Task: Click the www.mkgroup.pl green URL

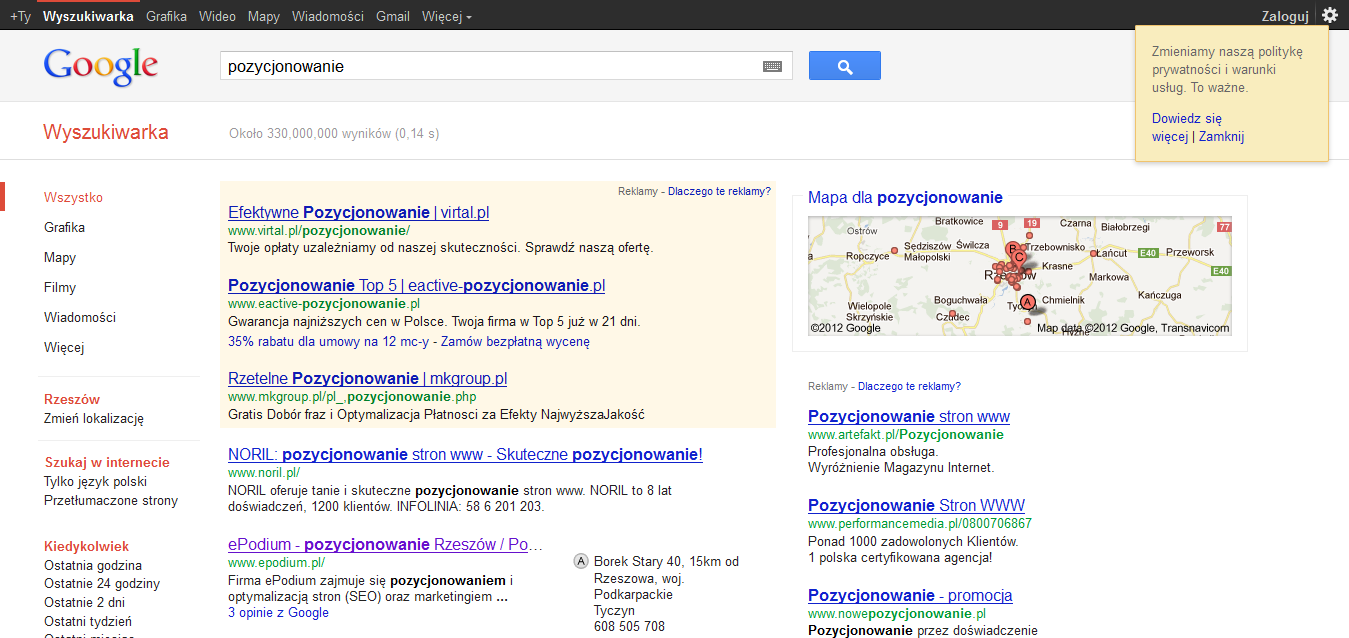Action: (352, 396)
